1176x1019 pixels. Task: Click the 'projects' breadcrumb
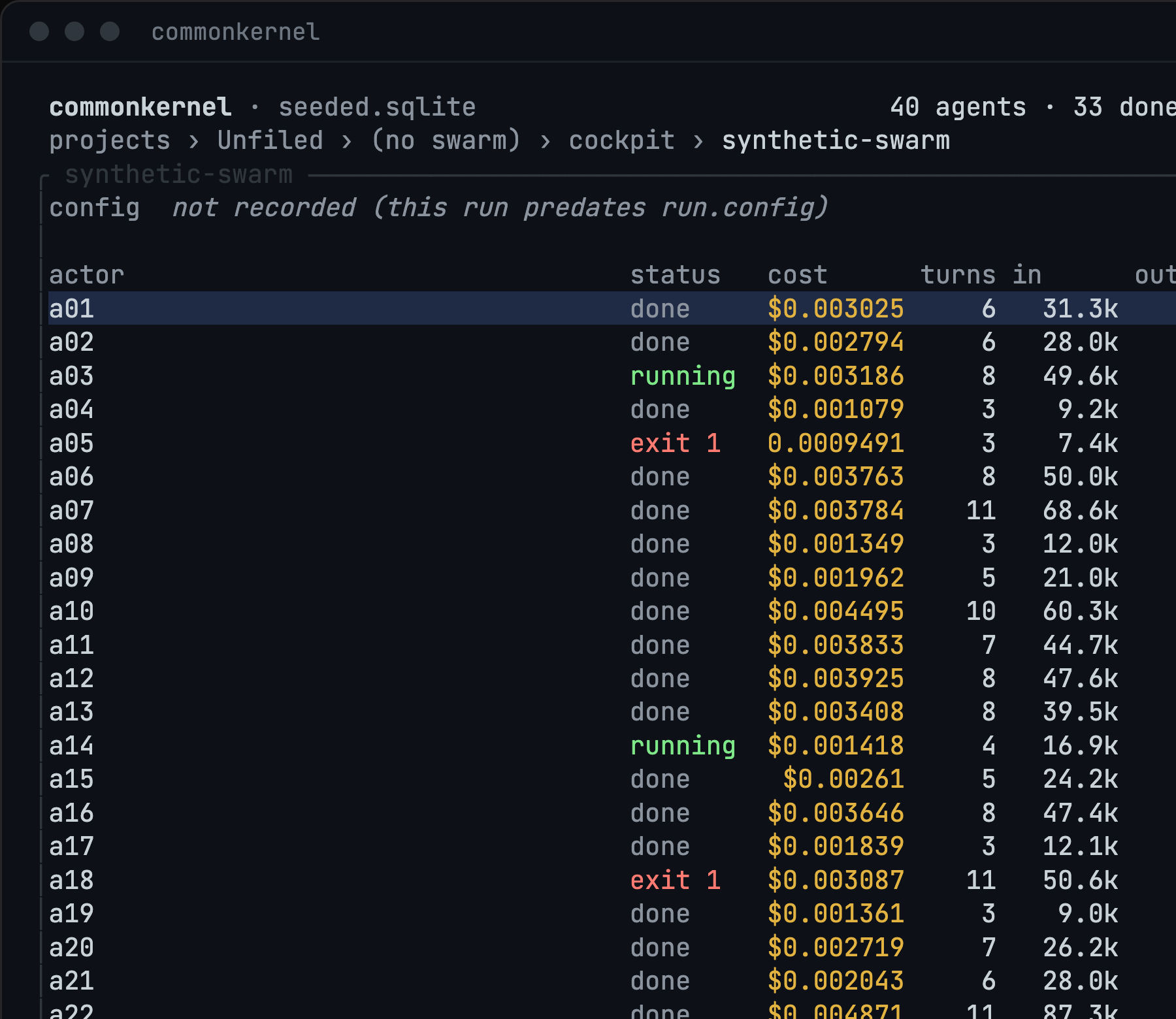click(110, 140)
